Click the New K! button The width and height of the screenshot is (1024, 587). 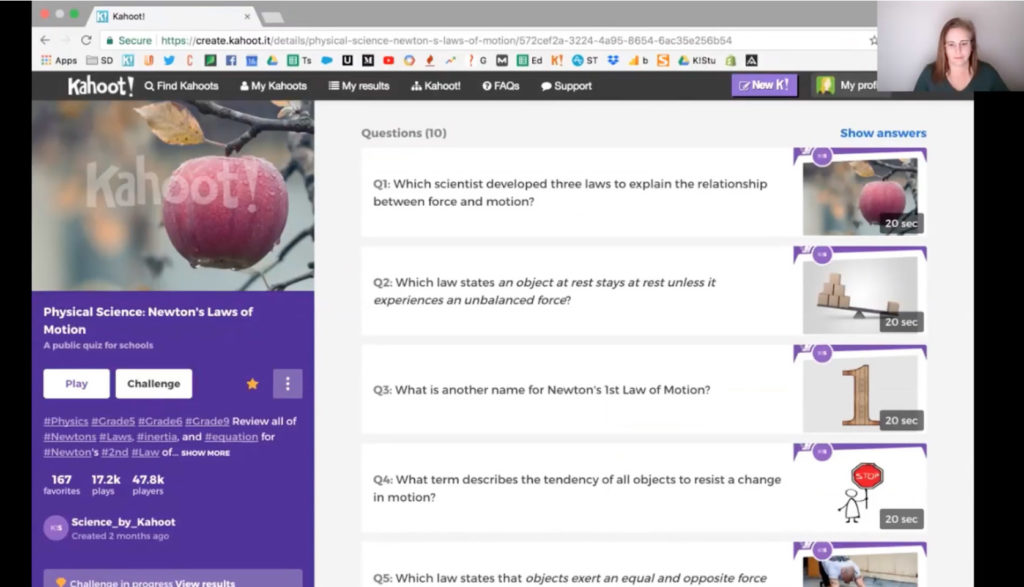coord(764,85)
